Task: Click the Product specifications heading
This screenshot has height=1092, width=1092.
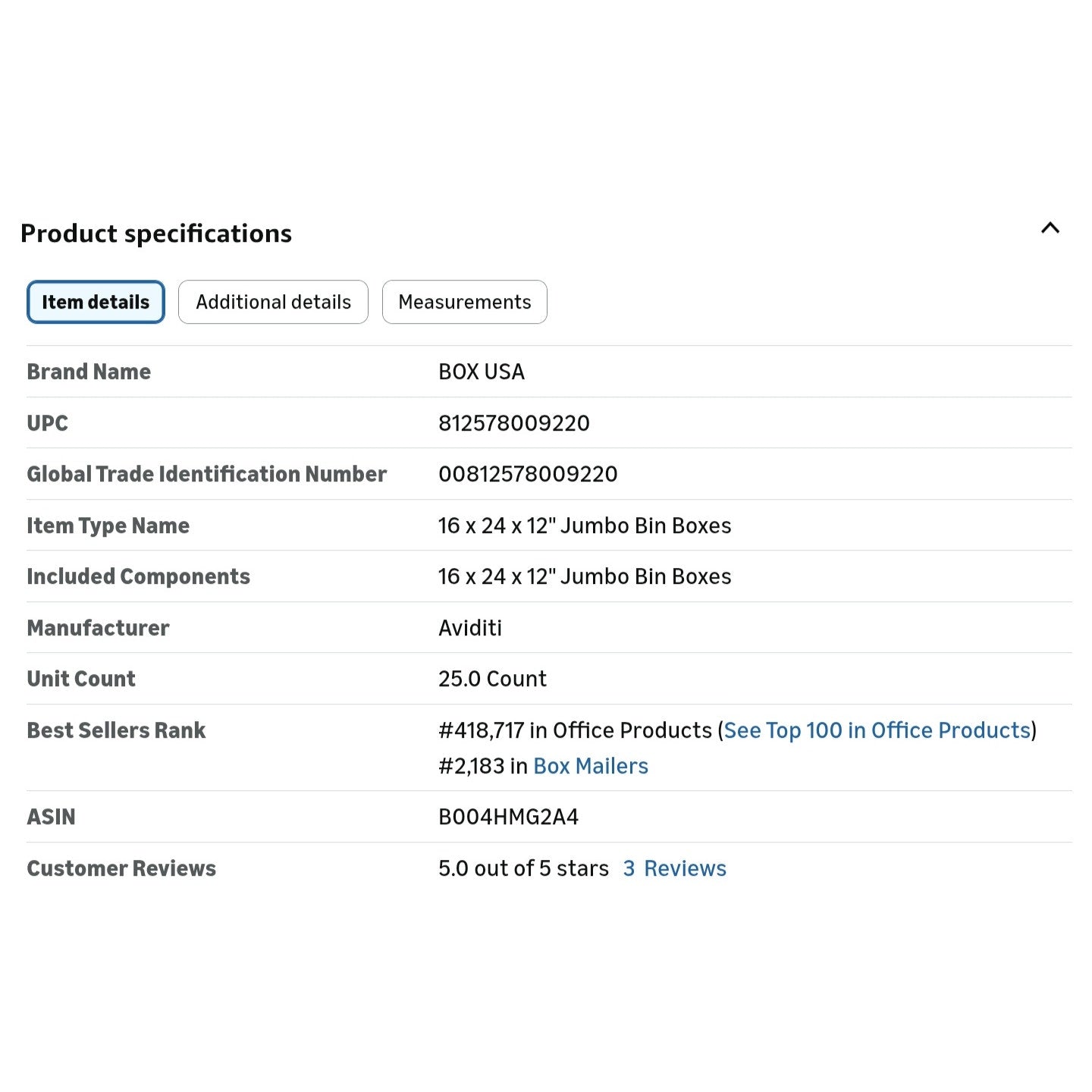Action: (x=156, y=234)
